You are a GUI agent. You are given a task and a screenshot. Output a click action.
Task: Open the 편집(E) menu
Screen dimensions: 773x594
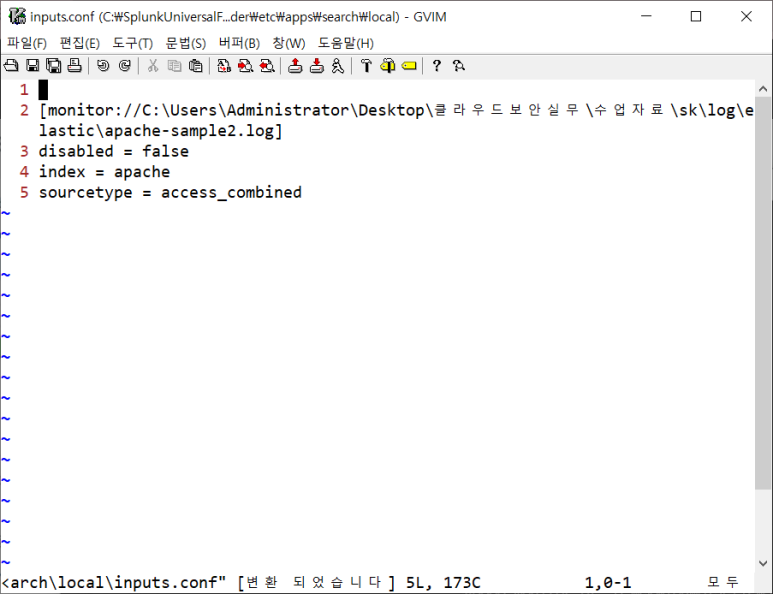pos(79,43)
